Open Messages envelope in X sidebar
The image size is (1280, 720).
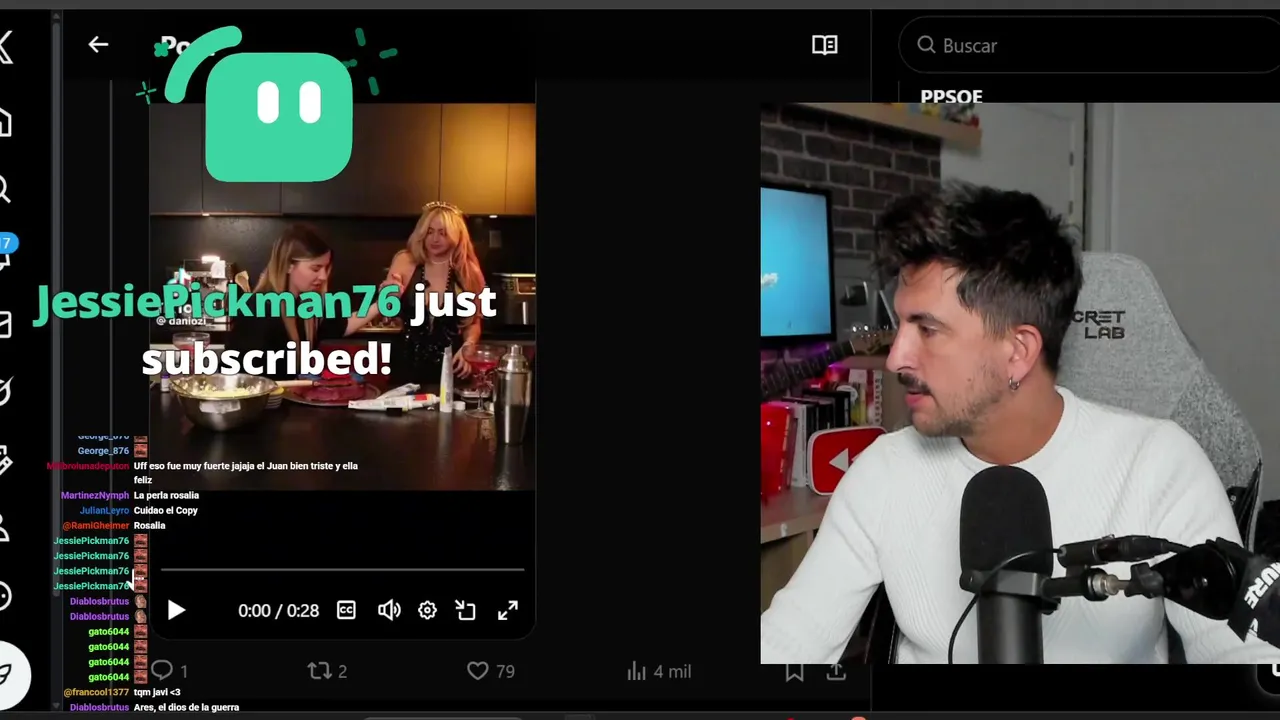tap(5, 324)
